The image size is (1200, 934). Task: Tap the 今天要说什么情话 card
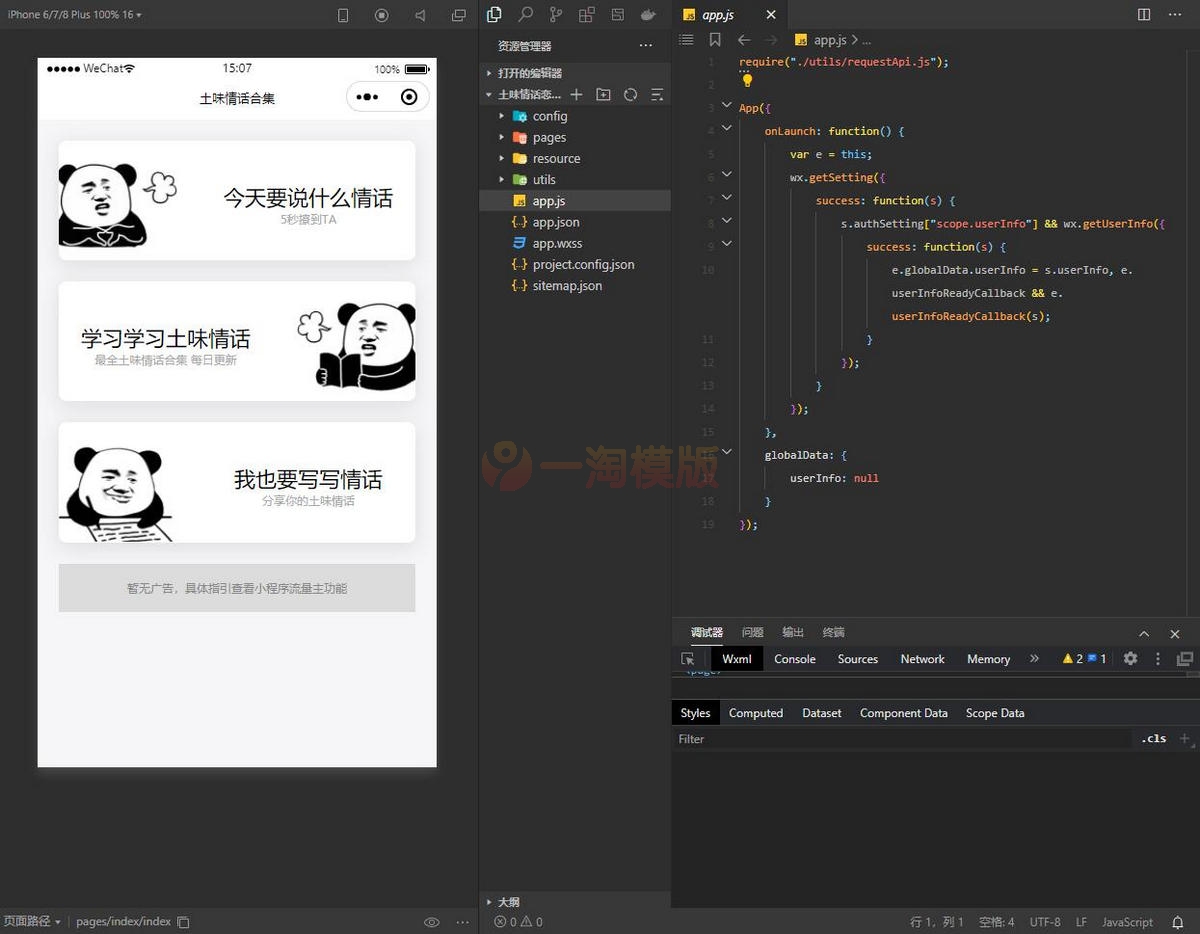[x=237, y=200]
